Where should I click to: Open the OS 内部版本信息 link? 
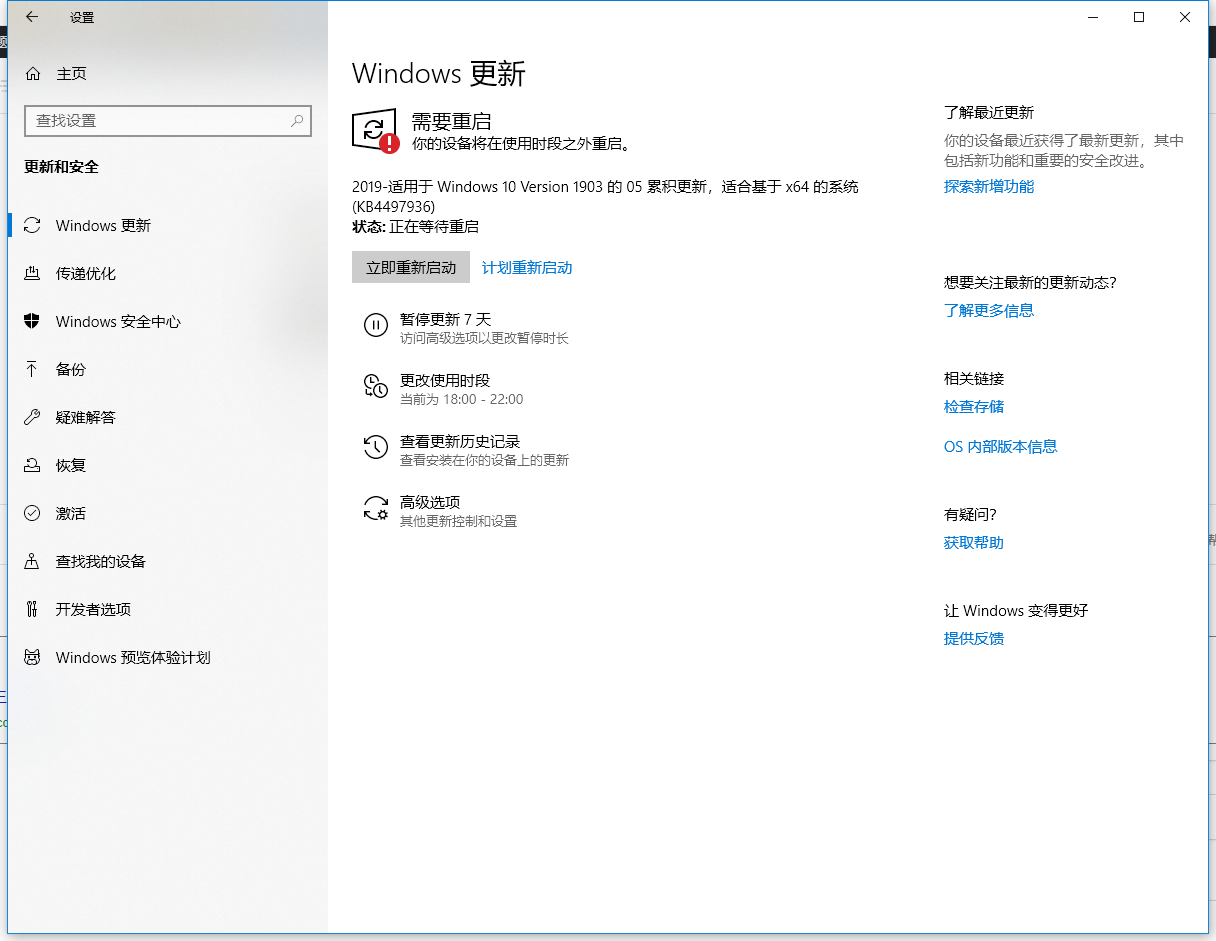click(x=1001, y=447)
